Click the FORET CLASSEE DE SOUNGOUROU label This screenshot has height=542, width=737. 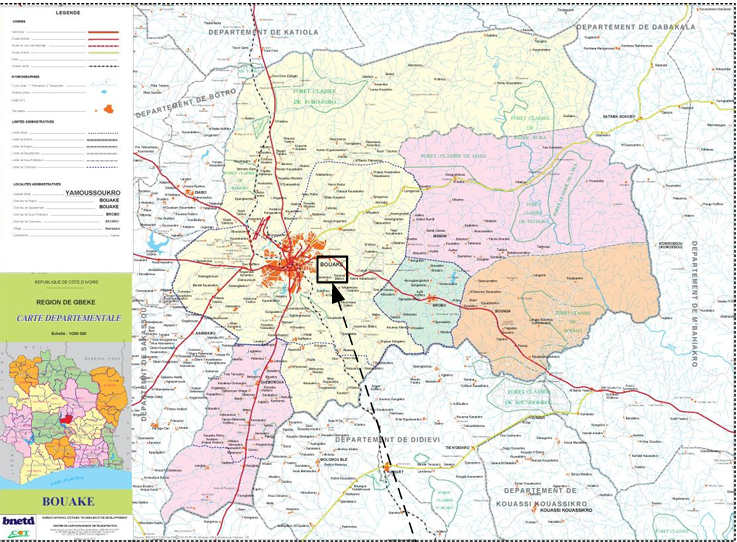[x=528, y=397]
